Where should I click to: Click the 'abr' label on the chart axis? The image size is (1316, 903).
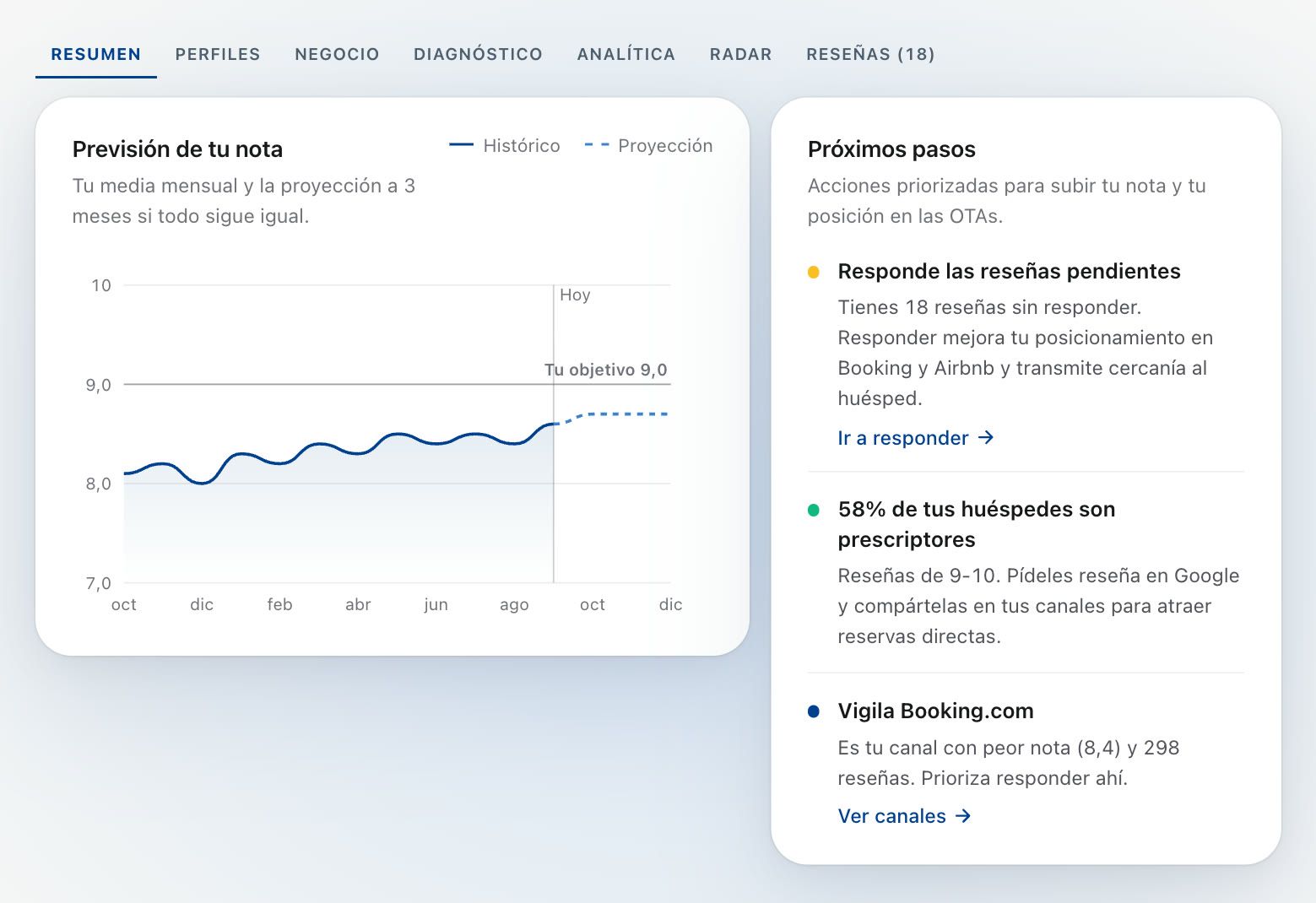tap(358, 604)
